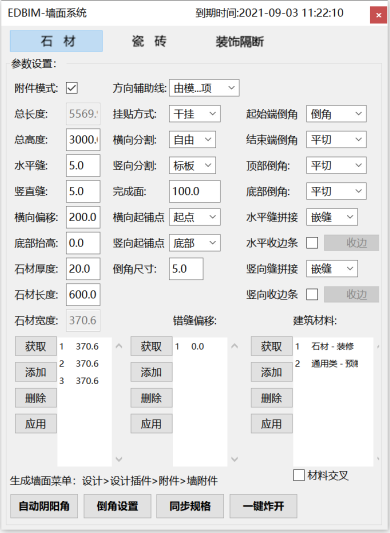Toggle the 附件模式 checkbox
Viewport: 390px width, 533px height.
pyautogui.click(x=72, y=88)
